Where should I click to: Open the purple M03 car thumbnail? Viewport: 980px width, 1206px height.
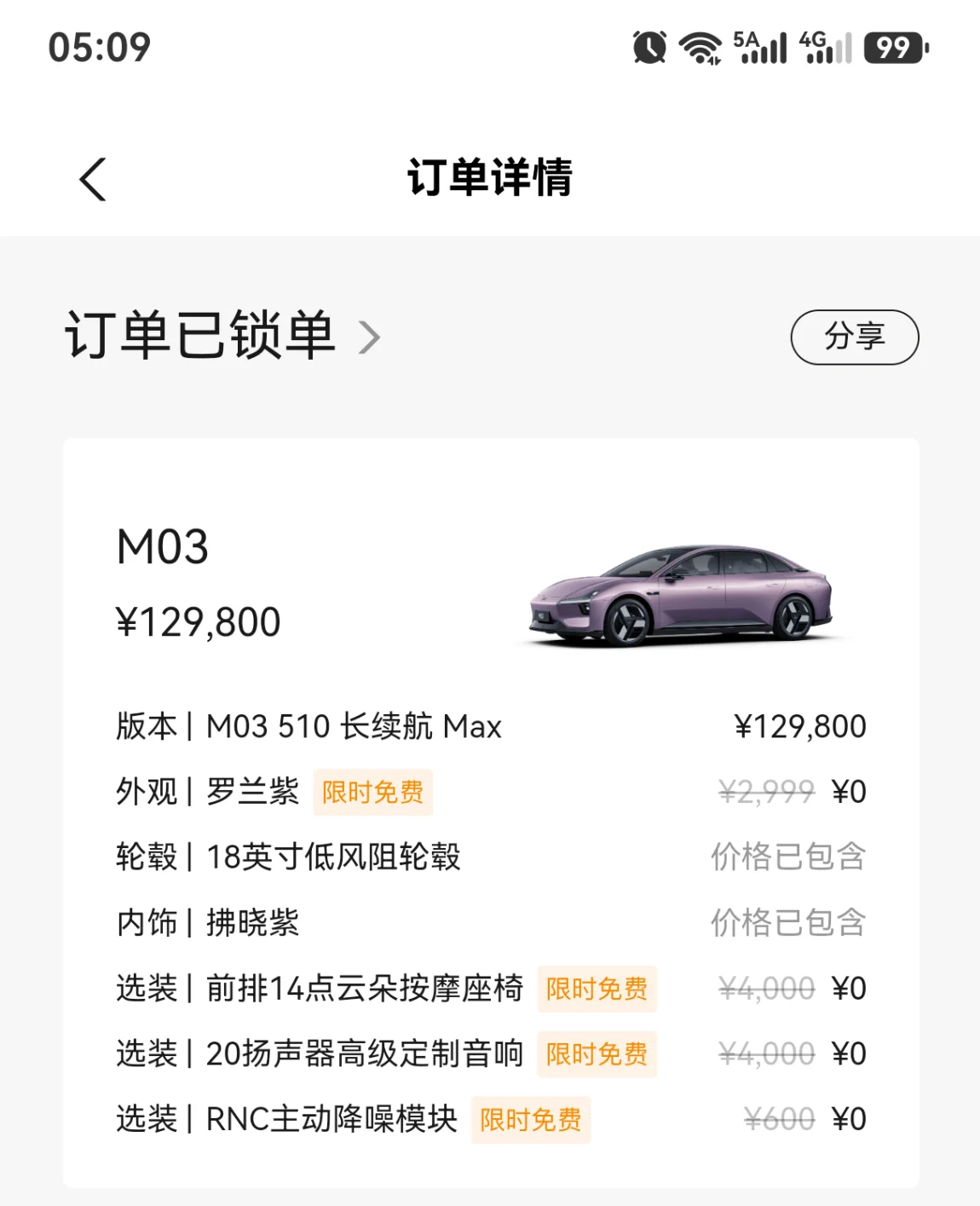point(681,596)
